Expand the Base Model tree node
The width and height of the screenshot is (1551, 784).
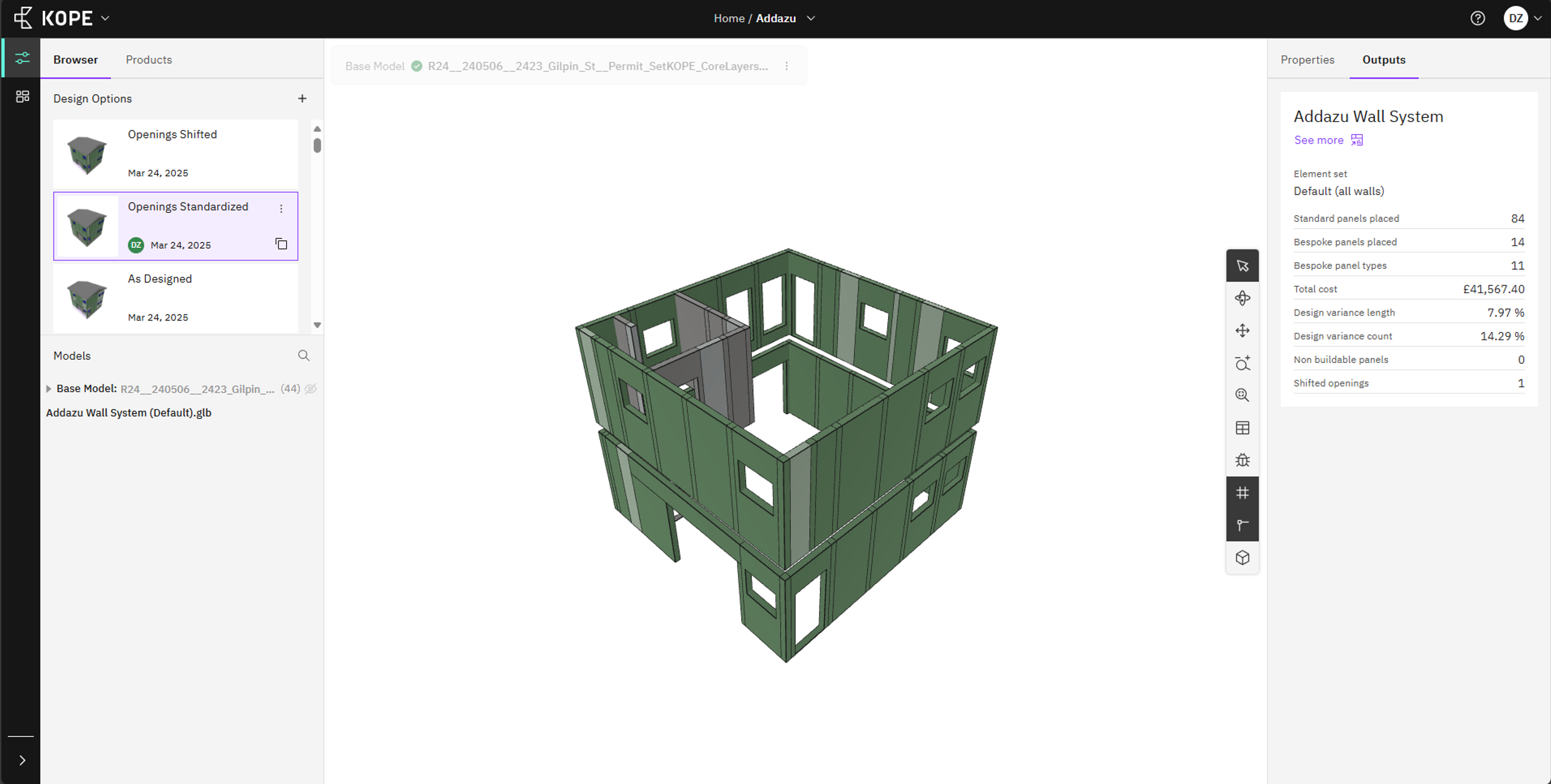click(x=49, y=389)
